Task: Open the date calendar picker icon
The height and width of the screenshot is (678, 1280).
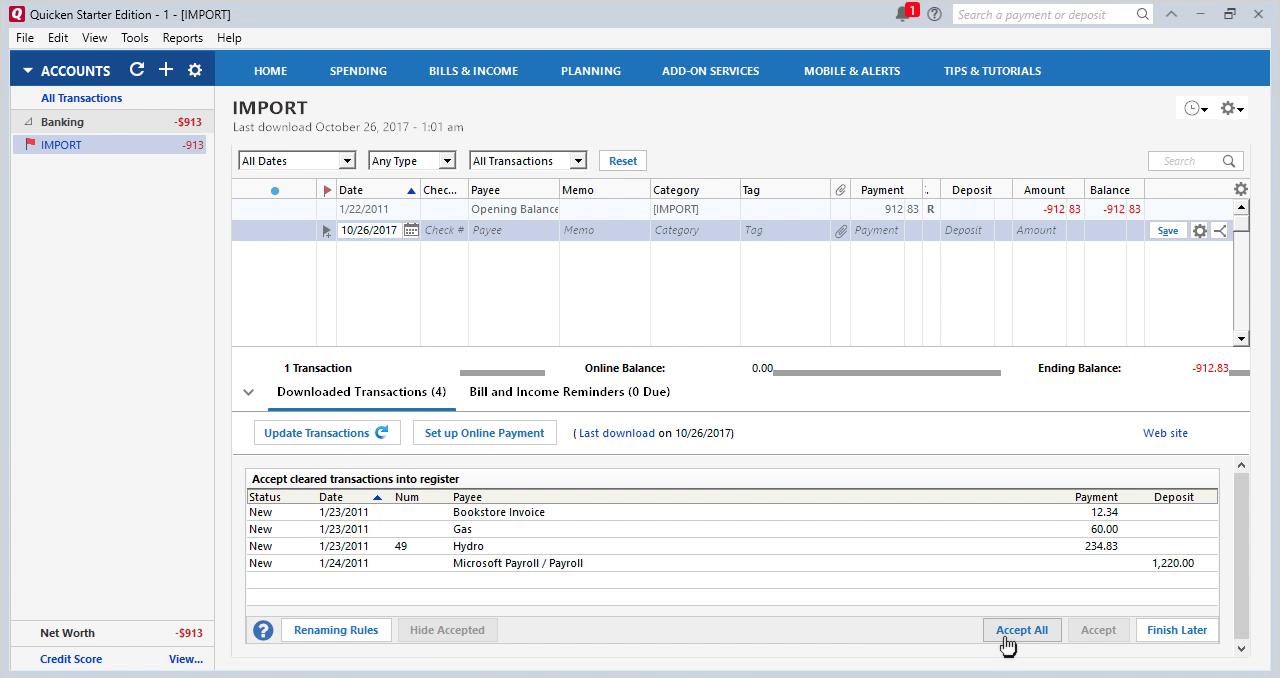Action: point(411,230)
